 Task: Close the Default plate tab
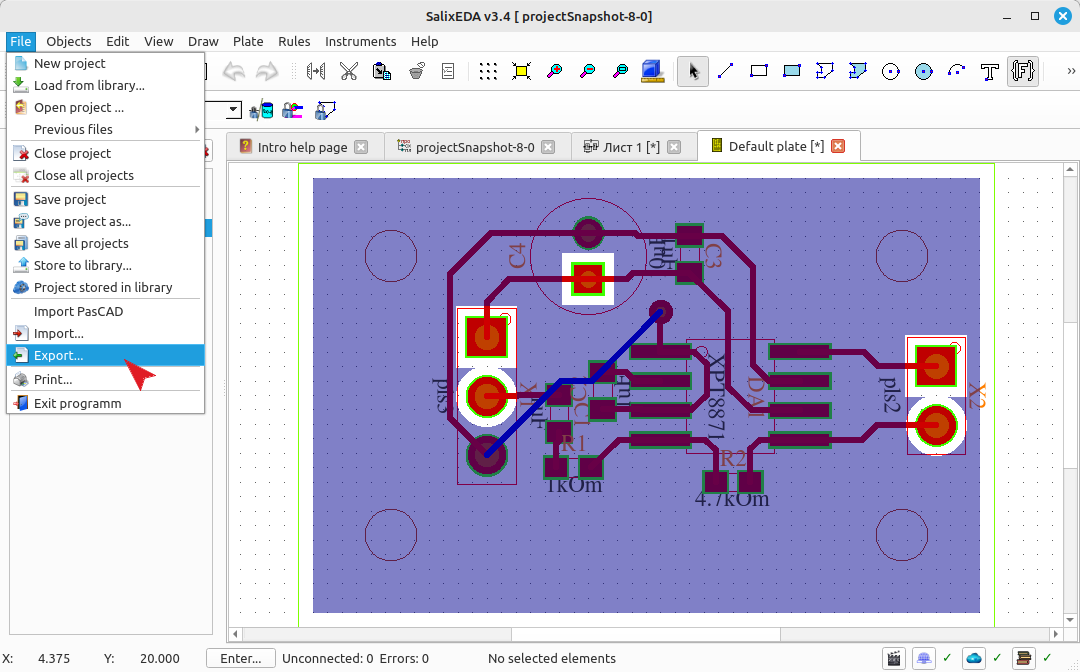pyautogui.click(x=838, y=146)
